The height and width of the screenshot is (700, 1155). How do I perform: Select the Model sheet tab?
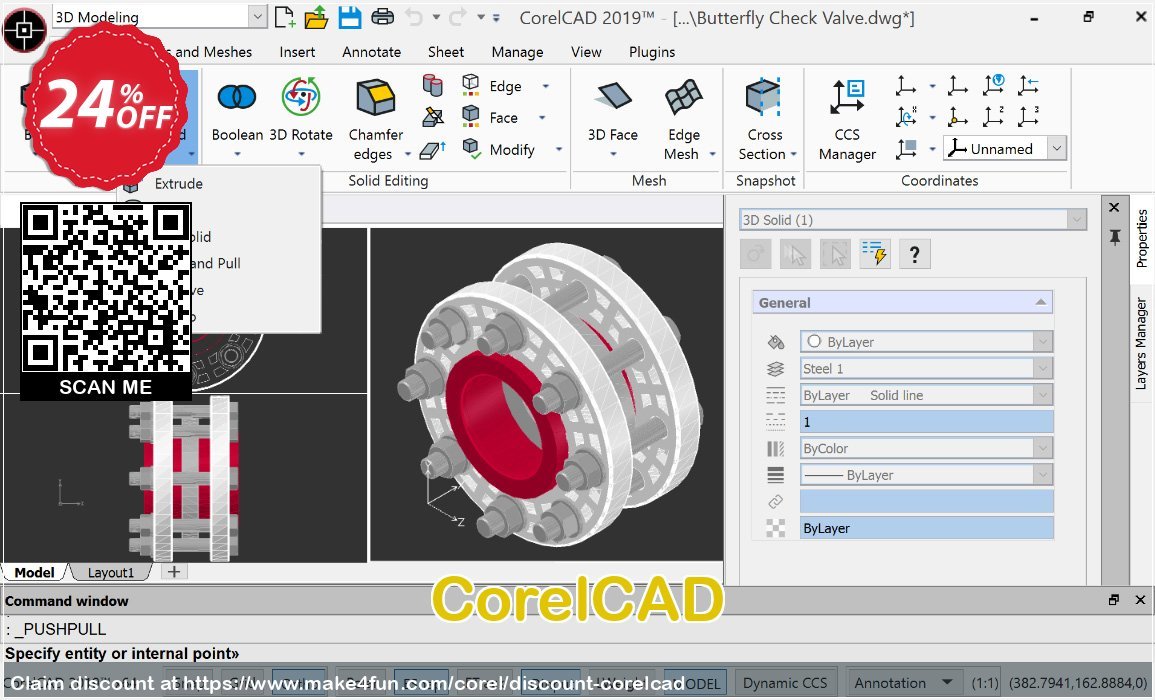34,573
